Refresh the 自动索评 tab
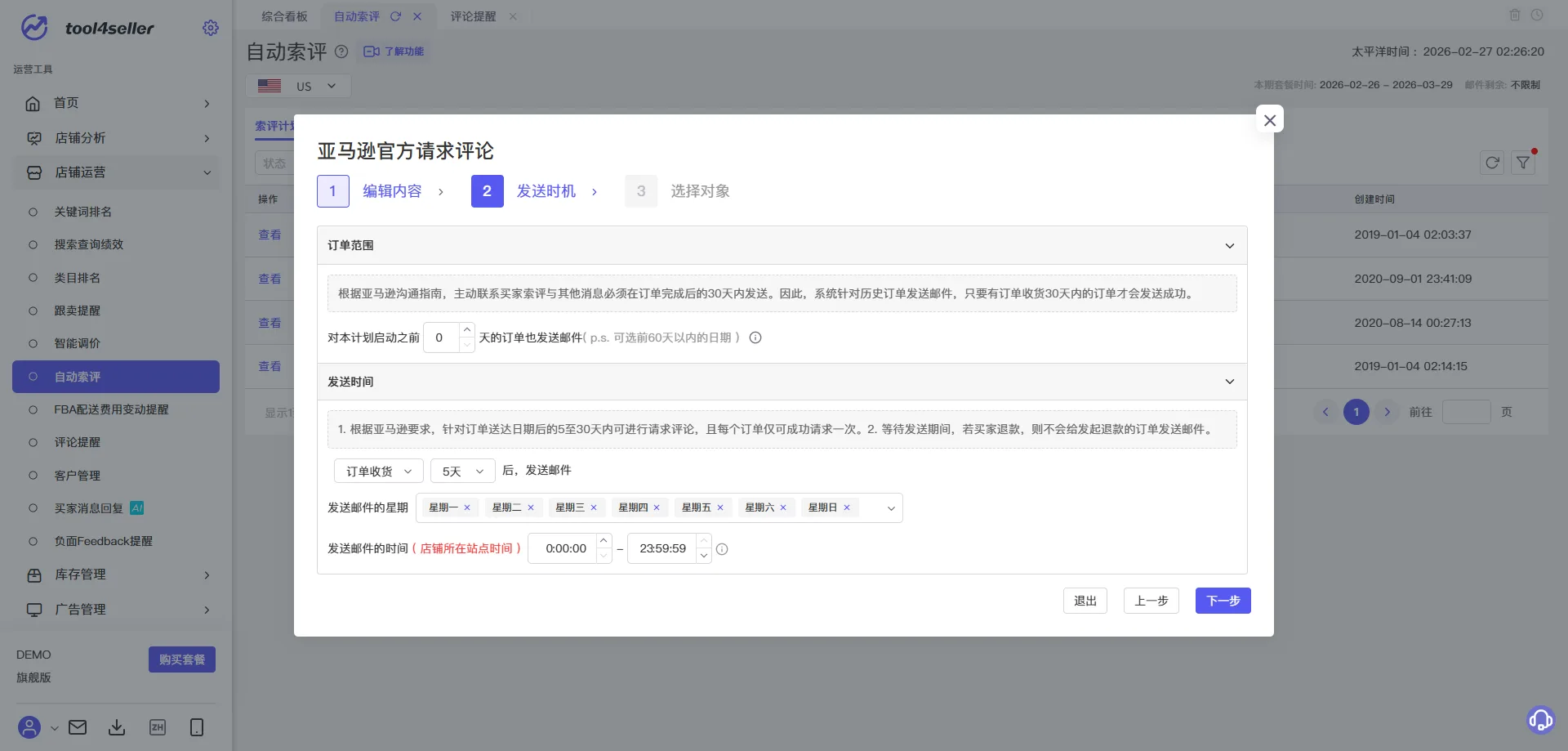The width and height of the screenshot is (1568, 751). [395, 16]
